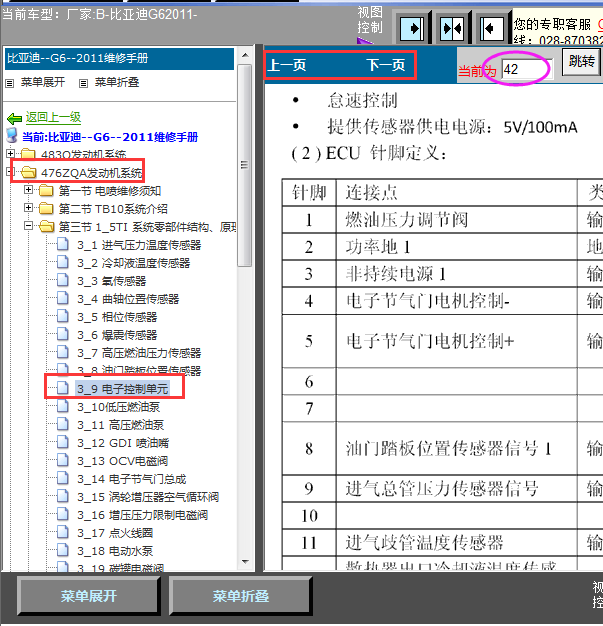603x626 pixels.
Task: Click 返回上一级 link
Action: click(x=54, y=117)
